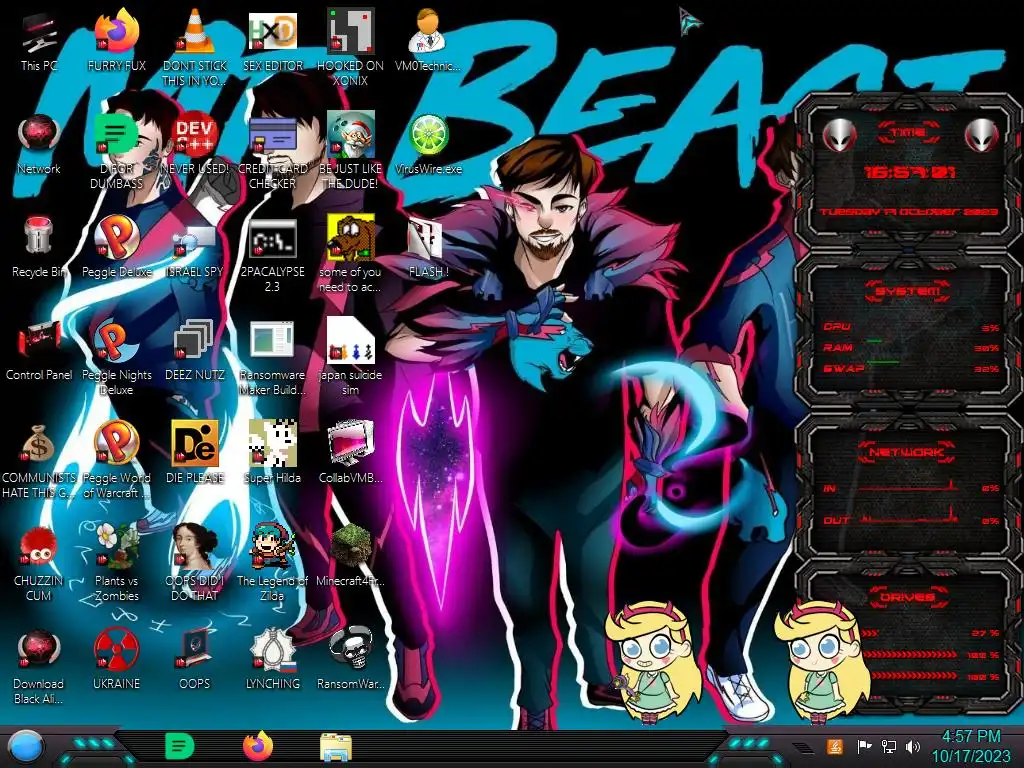Open OOPS DID I DO THAT portrait icon

tap(195, 562)
